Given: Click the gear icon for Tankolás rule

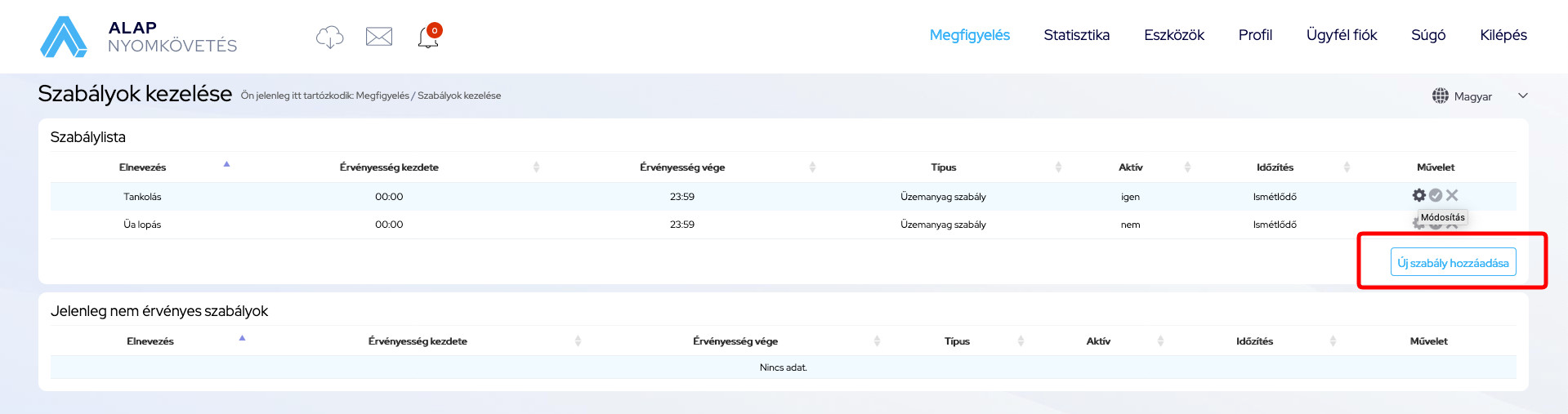Looking at the screenshot, I should (1419, 195).
